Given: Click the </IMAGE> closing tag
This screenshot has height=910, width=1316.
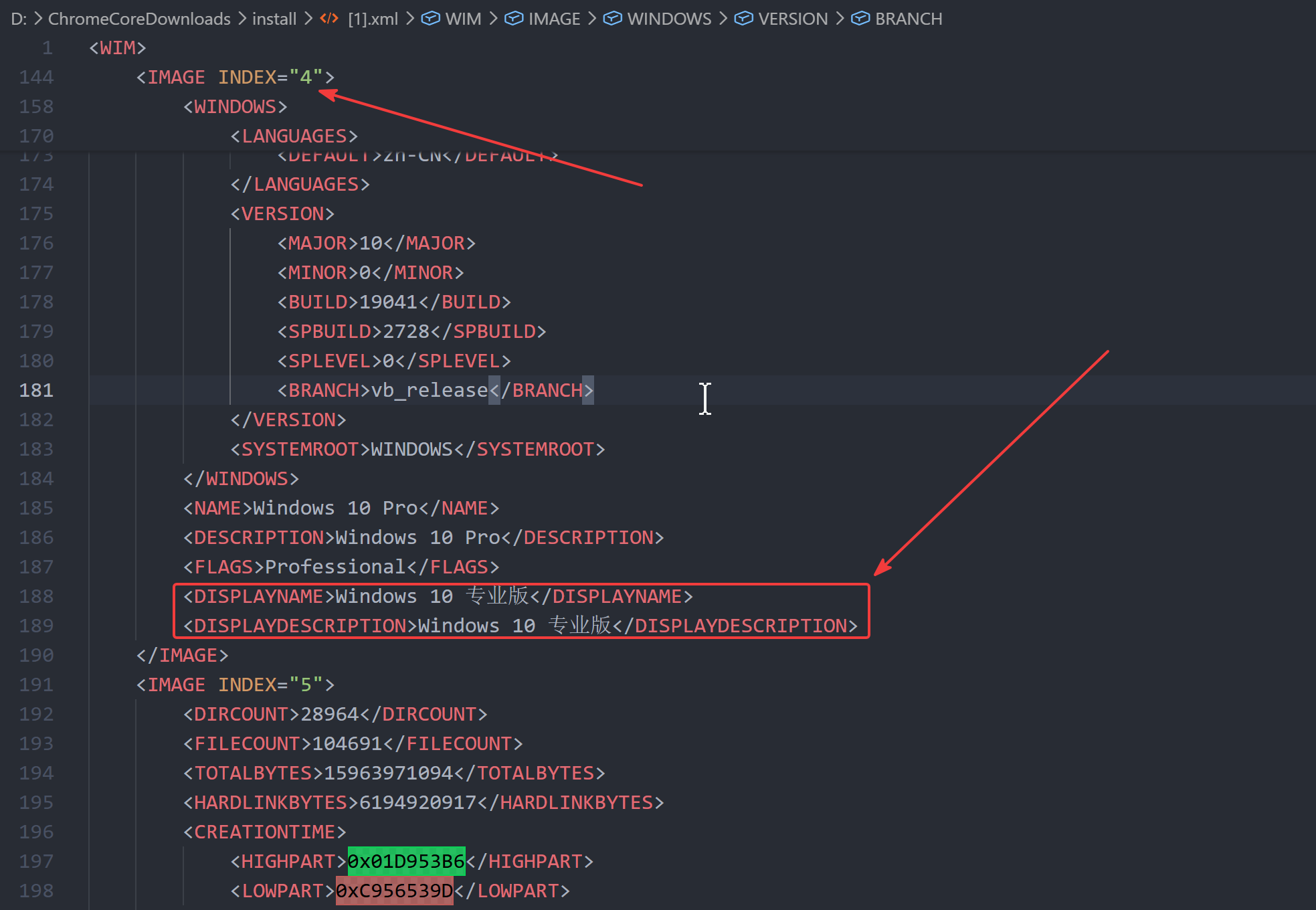Looking at the screenshot, I should pos(183,656).
